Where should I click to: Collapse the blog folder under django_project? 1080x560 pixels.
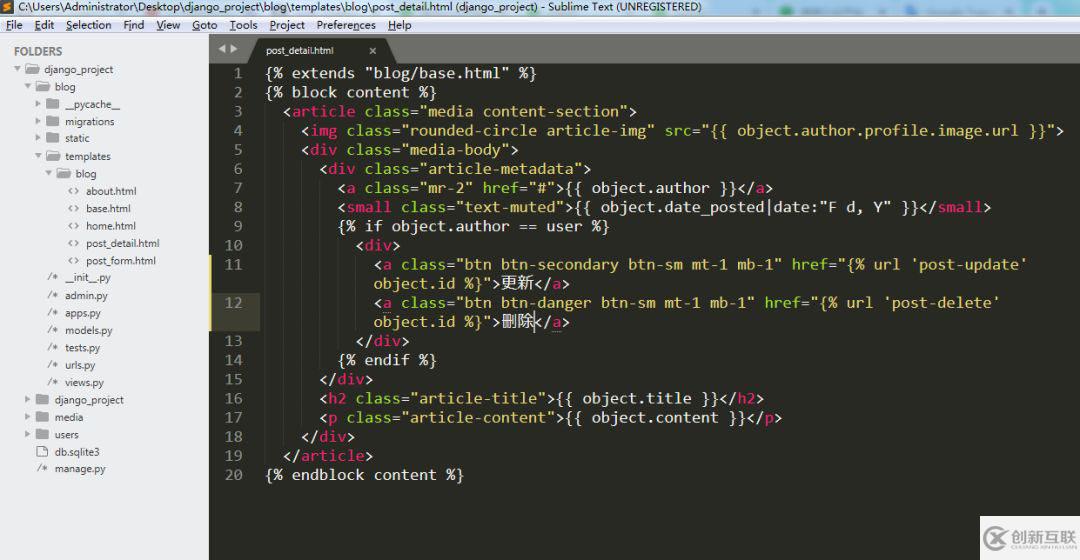(x=28, y=86)
